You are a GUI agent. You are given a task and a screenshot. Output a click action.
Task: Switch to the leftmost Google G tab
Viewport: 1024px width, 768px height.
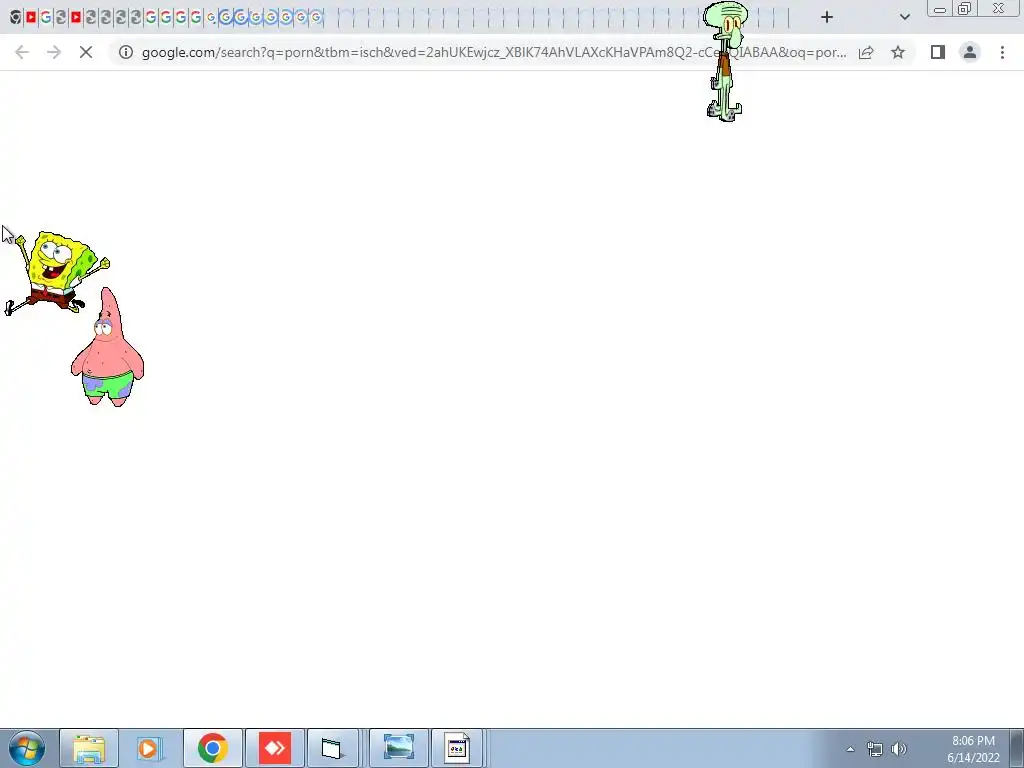click(46, 18)
